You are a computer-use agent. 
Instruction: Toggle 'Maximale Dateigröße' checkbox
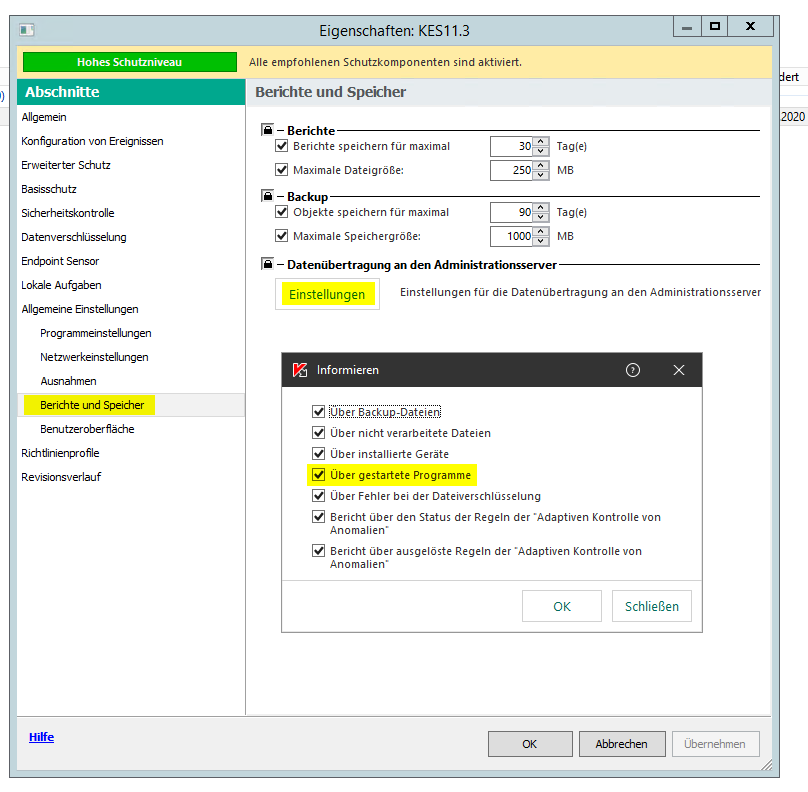pos(281,170)
